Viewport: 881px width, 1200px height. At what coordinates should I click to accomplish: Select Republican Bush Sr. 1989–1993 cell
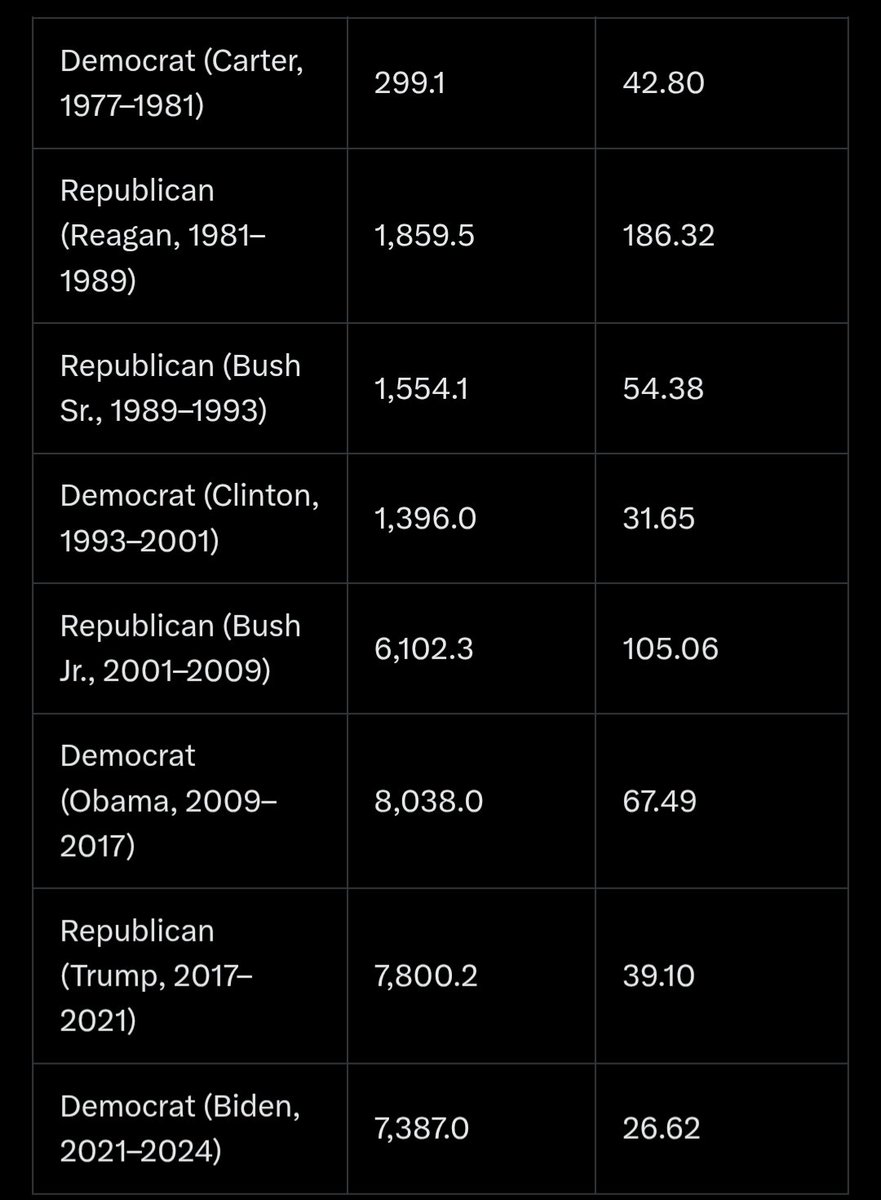pos(190,388)
